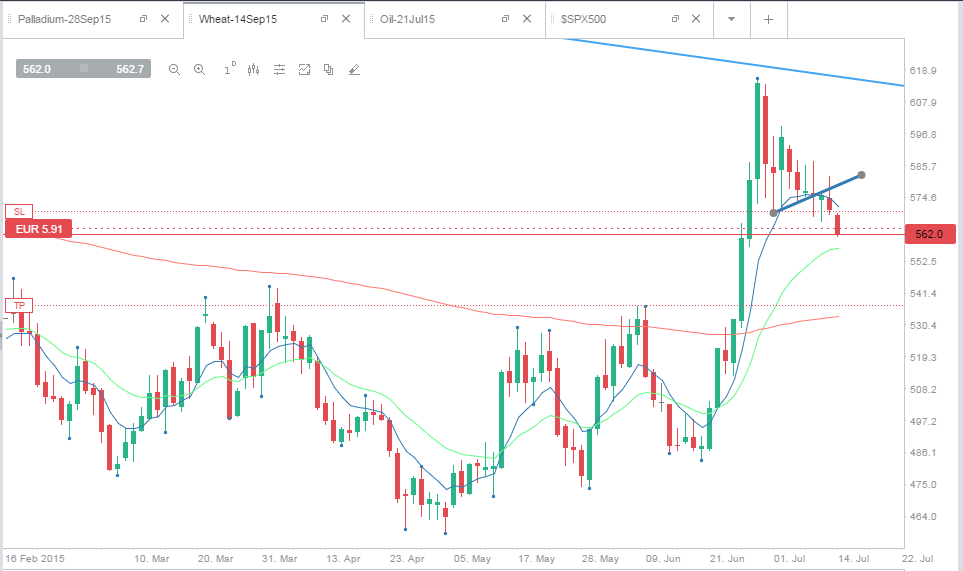Click the 13. Apr date label
The image size is (963, 571).
pos(343,559)
